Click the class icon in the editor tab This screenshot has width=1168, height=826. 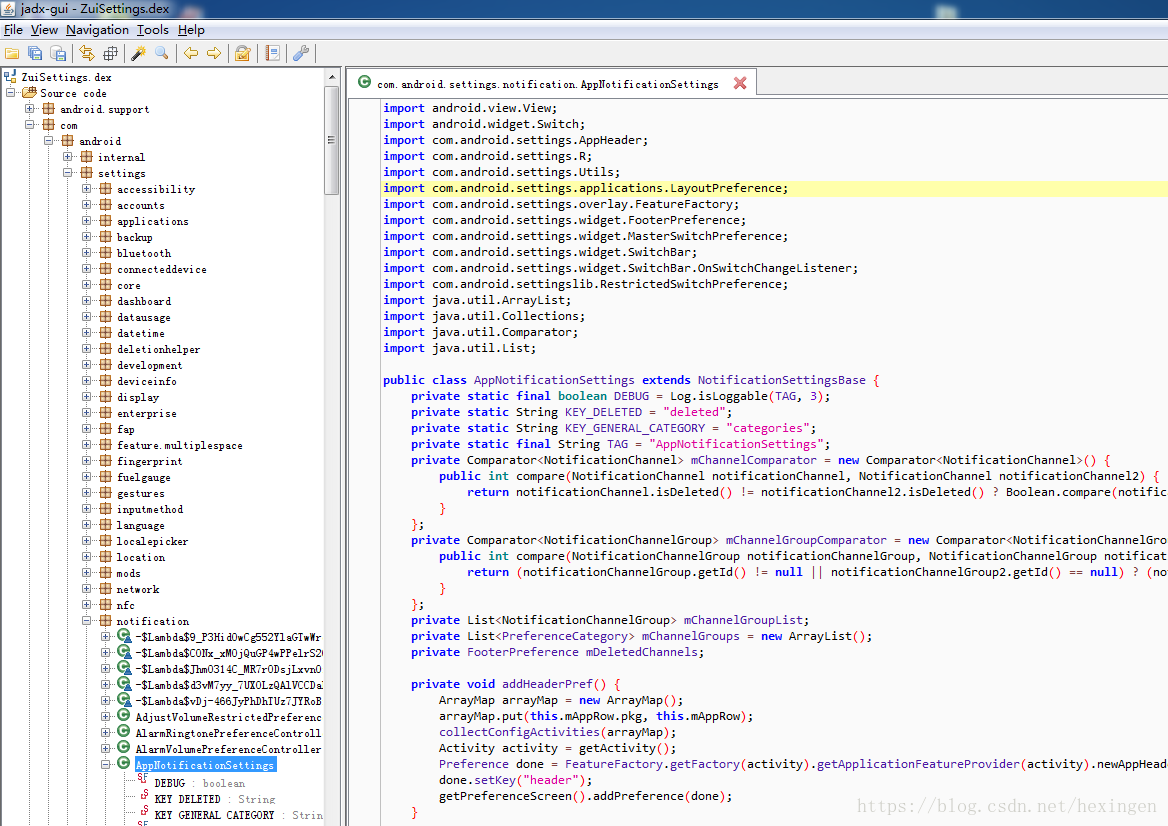tap(364, 82)
